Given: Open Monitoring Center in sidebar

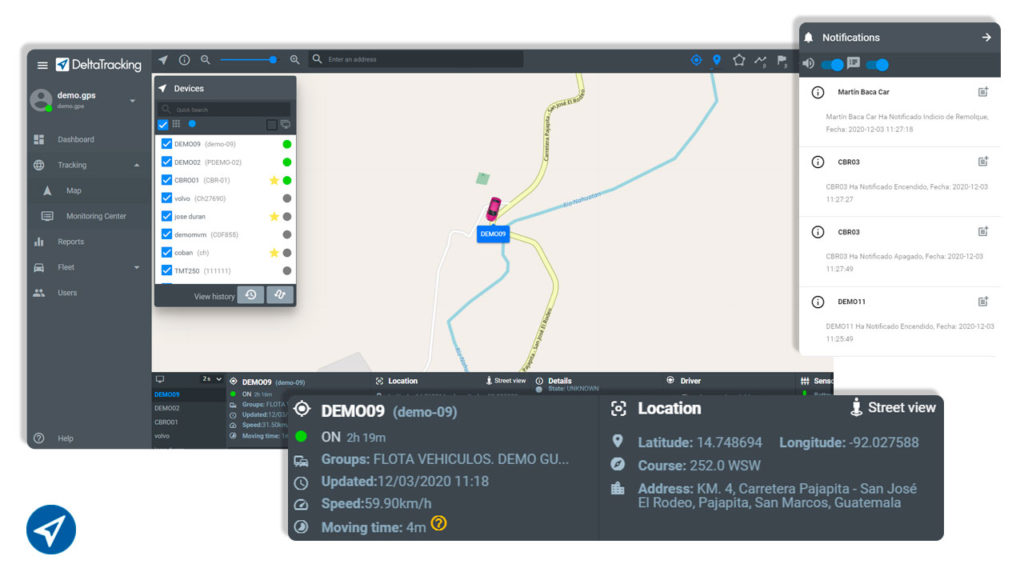Looking at the screenshot, I should [96, 216].
